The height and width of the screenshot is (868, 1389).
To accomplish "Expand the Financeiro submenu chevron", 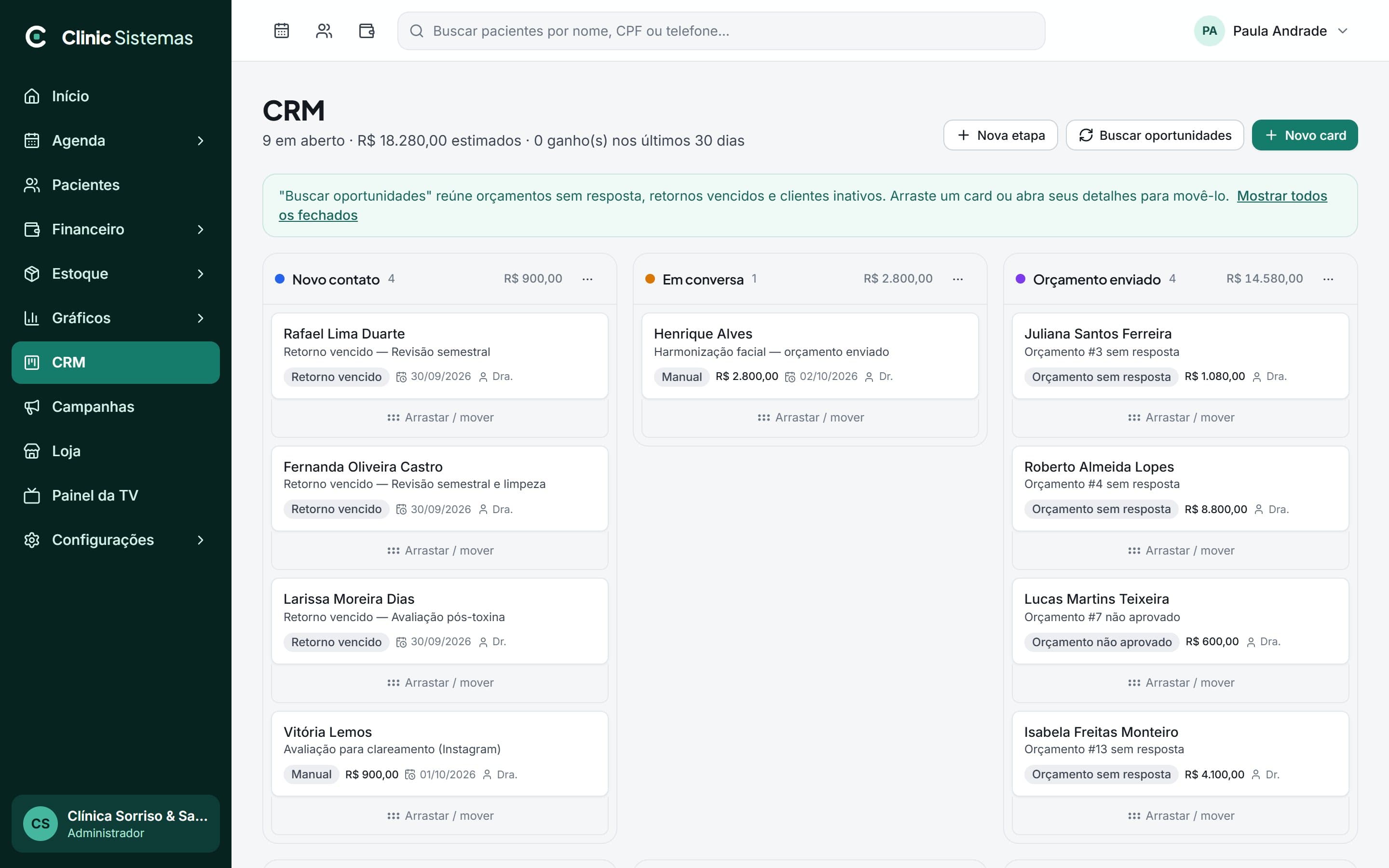I will tap(200, 229).
